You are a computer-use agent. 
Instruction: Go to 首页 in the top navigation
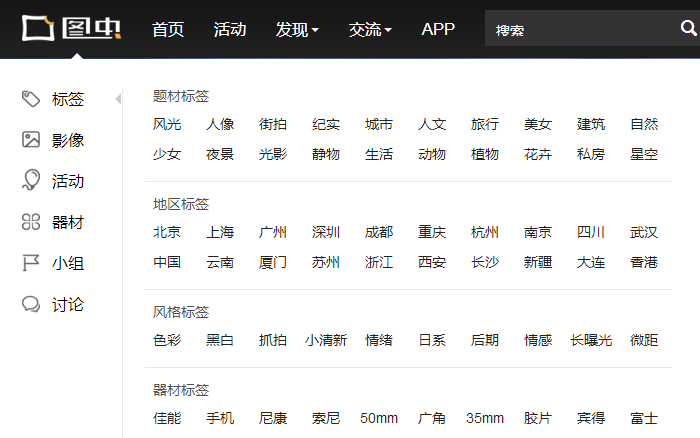(x=168, y=29)
